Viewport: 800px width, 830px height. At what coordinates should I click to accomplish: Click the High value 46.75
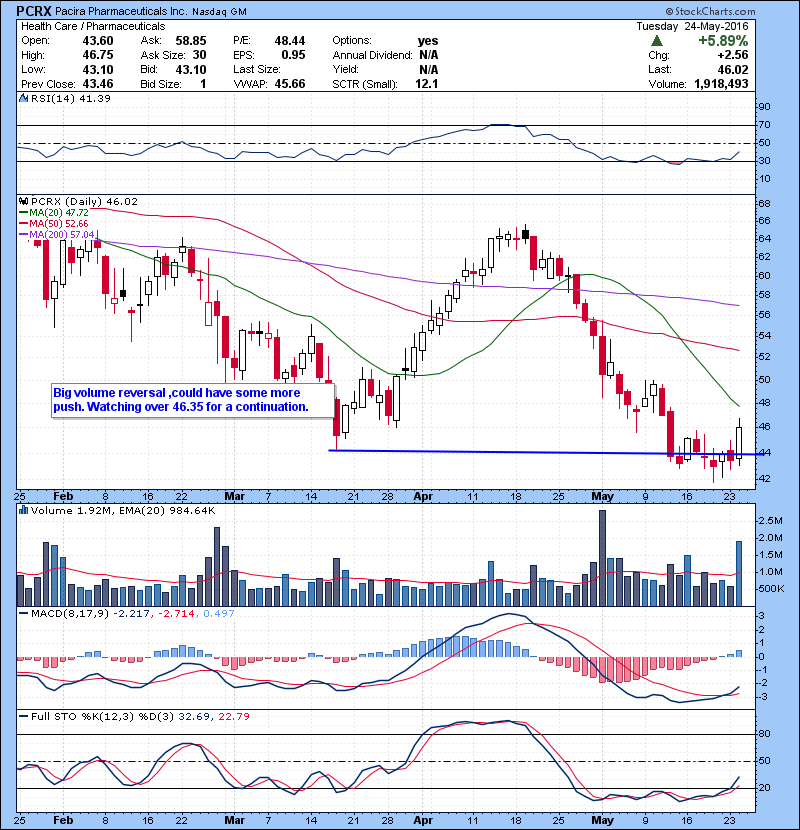98,55
